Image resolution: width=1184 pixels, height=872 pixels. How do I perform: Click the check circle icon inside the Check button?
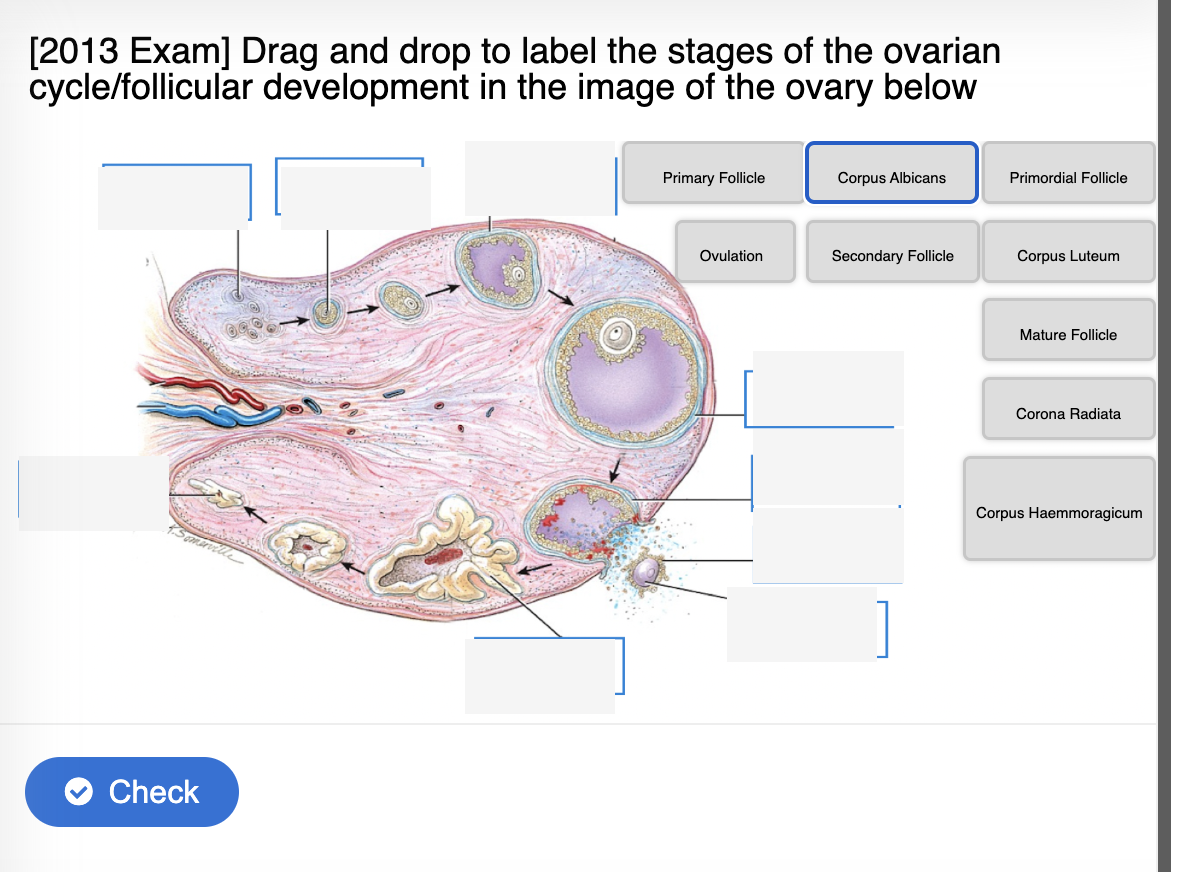(x=77, y=792)
